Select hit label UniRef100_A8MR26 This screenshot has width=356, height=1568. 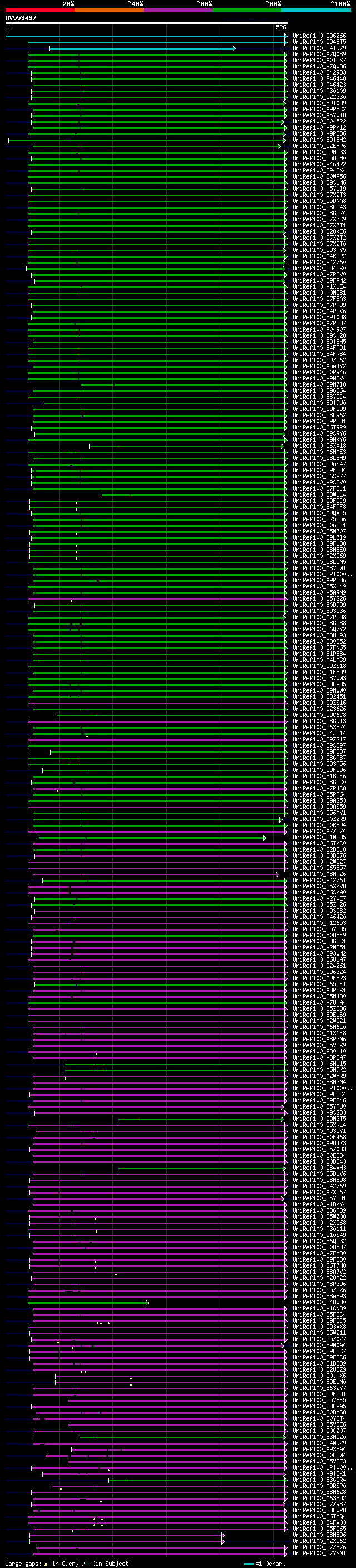(319, 874)
